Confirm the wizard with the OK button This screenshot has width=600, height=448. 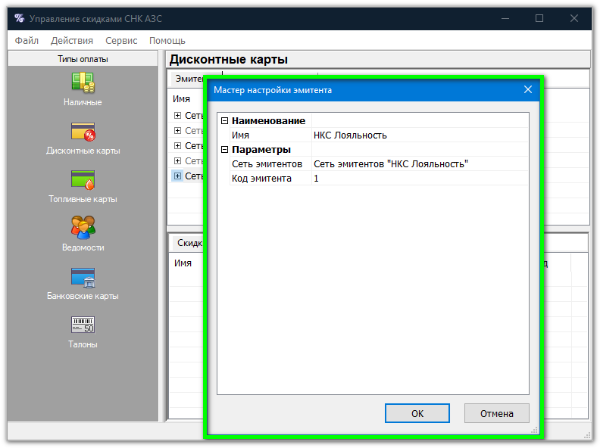point(417,413)
